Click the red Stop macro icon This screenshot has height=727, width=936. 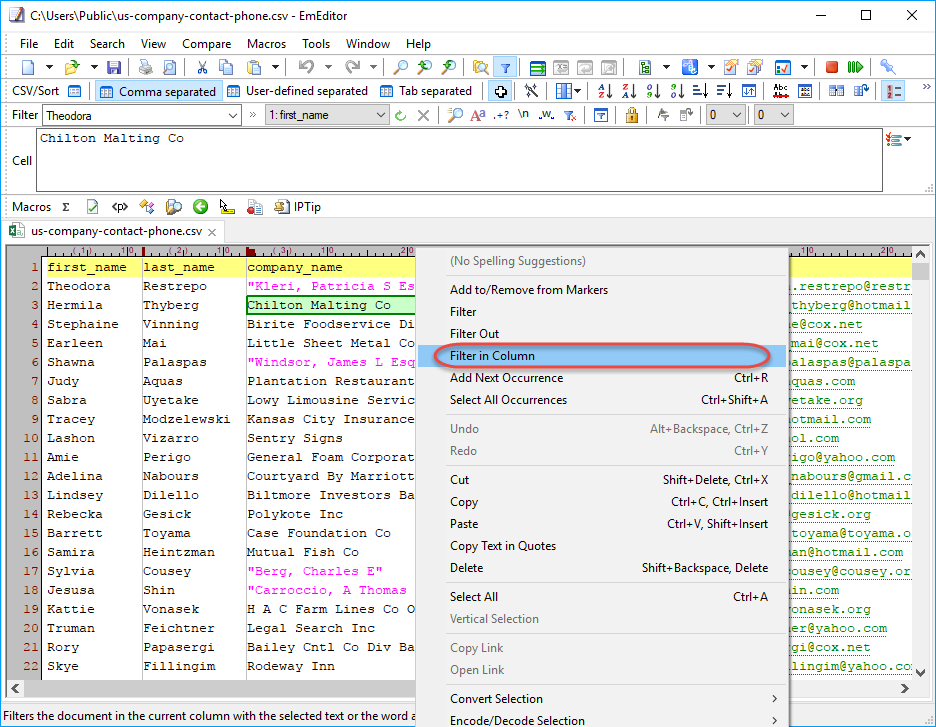click(x=832, y=67)
